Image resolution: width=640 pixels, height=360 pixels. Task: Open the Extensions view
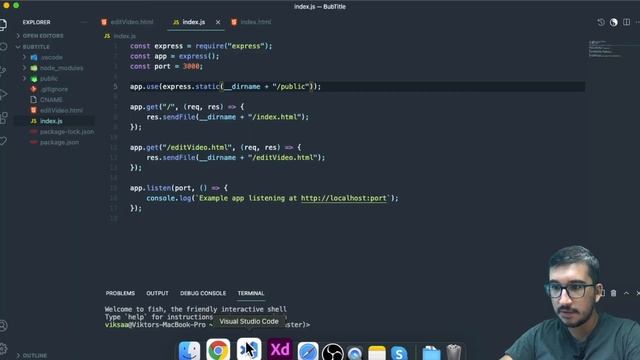(x=3, y=118)
